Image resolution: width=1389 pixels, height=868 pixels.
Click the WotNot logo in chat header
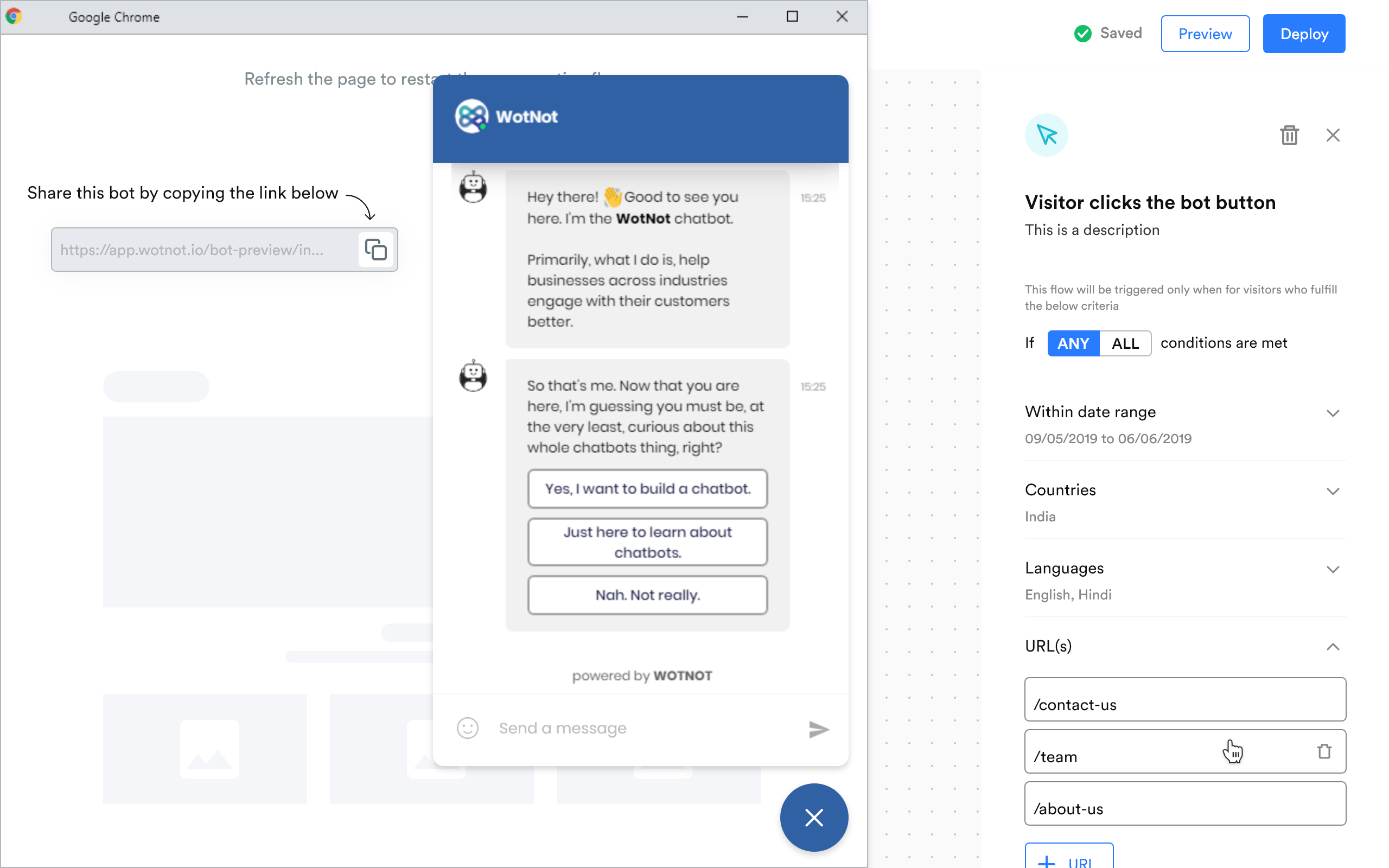point(471,117)
